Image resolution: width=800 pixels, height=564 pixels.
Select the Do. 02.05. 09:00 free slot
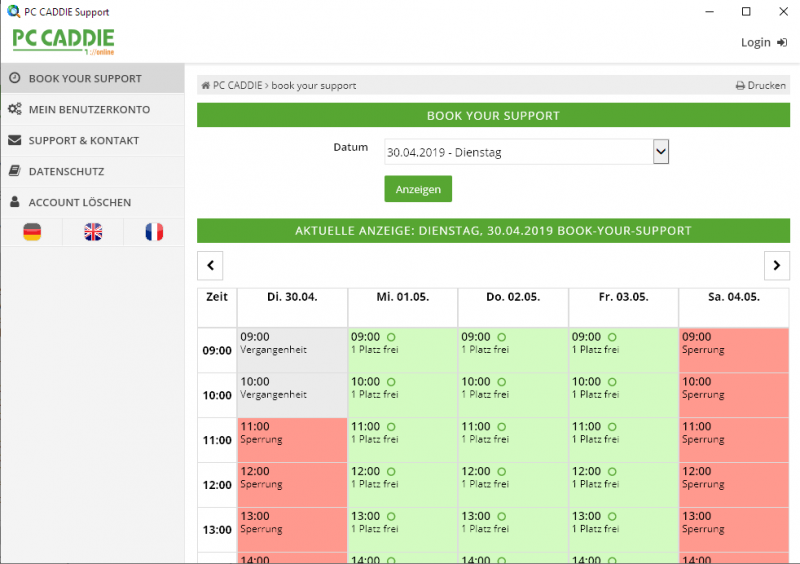[x=513, y=350]
